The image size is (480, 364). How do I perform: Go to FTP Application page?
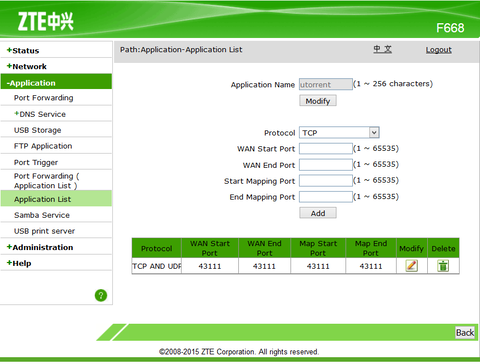point(43,146)
